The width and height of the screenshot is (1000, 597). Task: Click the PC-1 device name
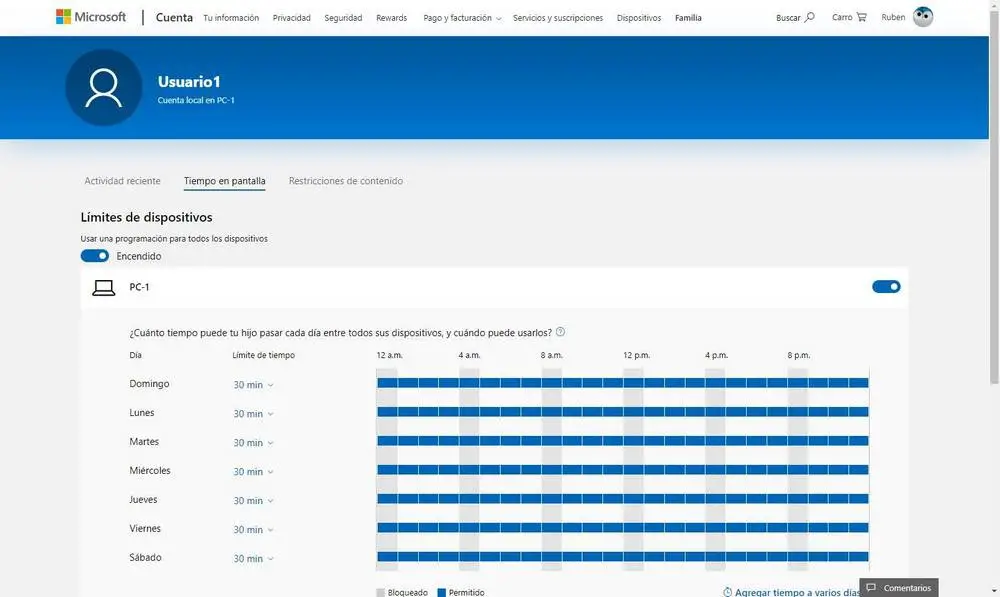pos(139,287)
